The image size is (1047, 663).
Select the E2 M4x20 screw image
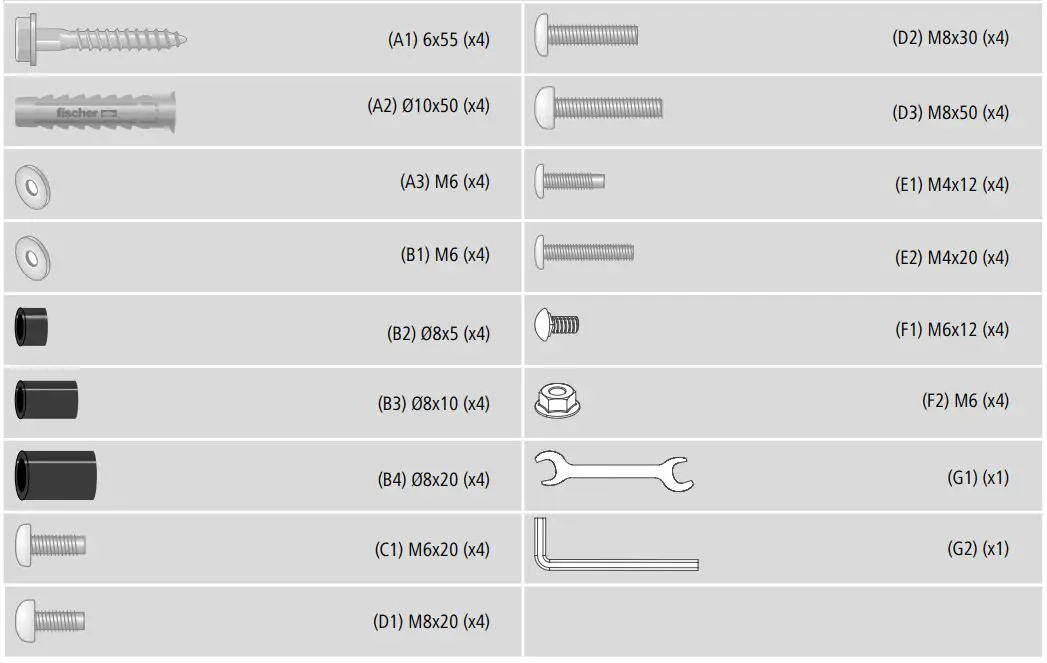point(584,251)
